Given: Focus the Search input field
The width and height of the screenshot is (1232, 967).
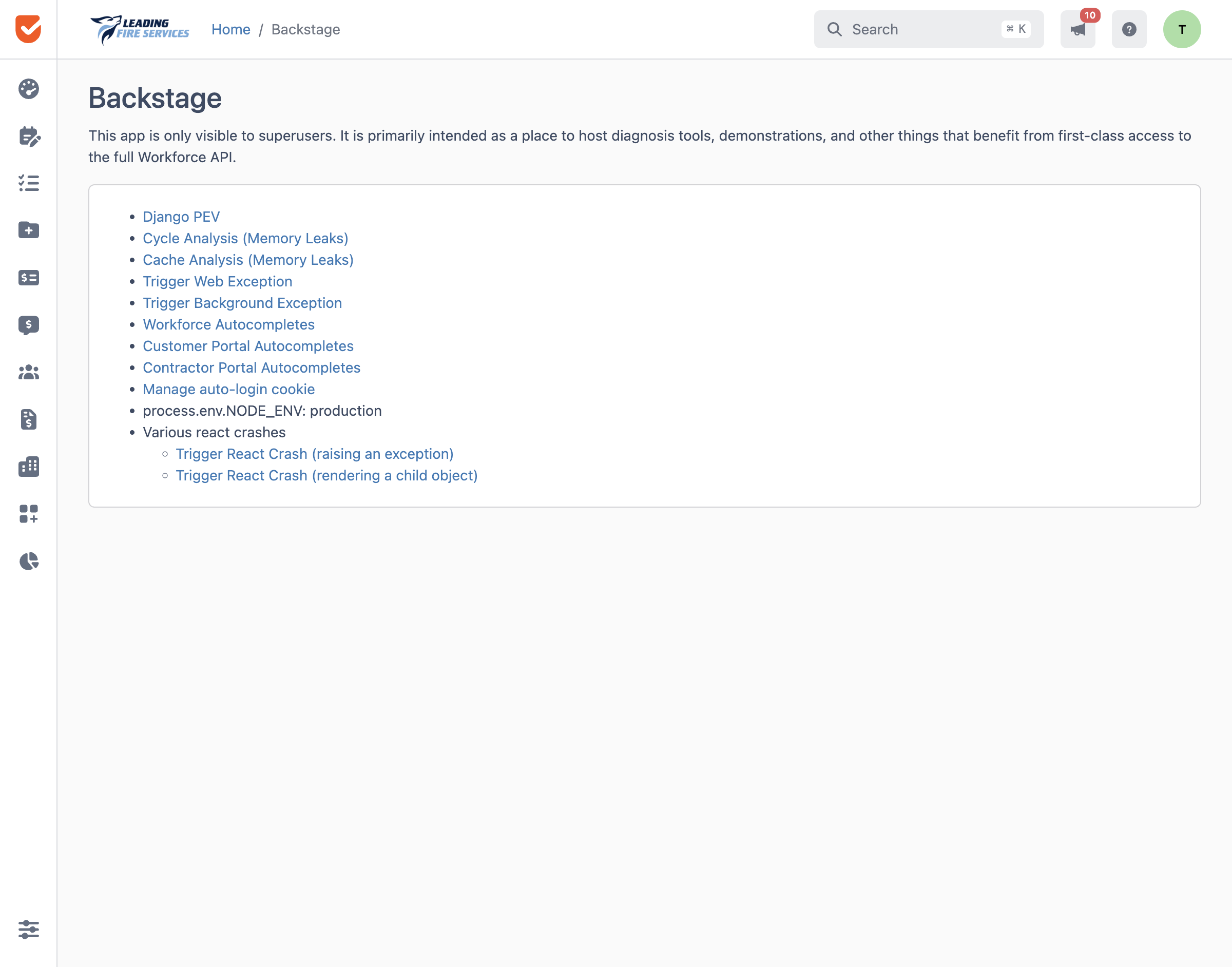Looking at the screenshot, I should tap(929, 29).
